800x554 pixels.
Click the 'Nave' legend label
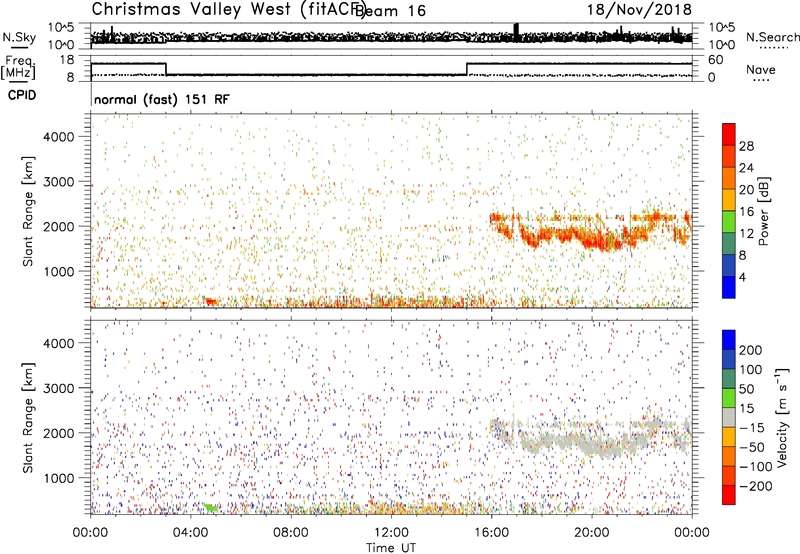point(761,69)
